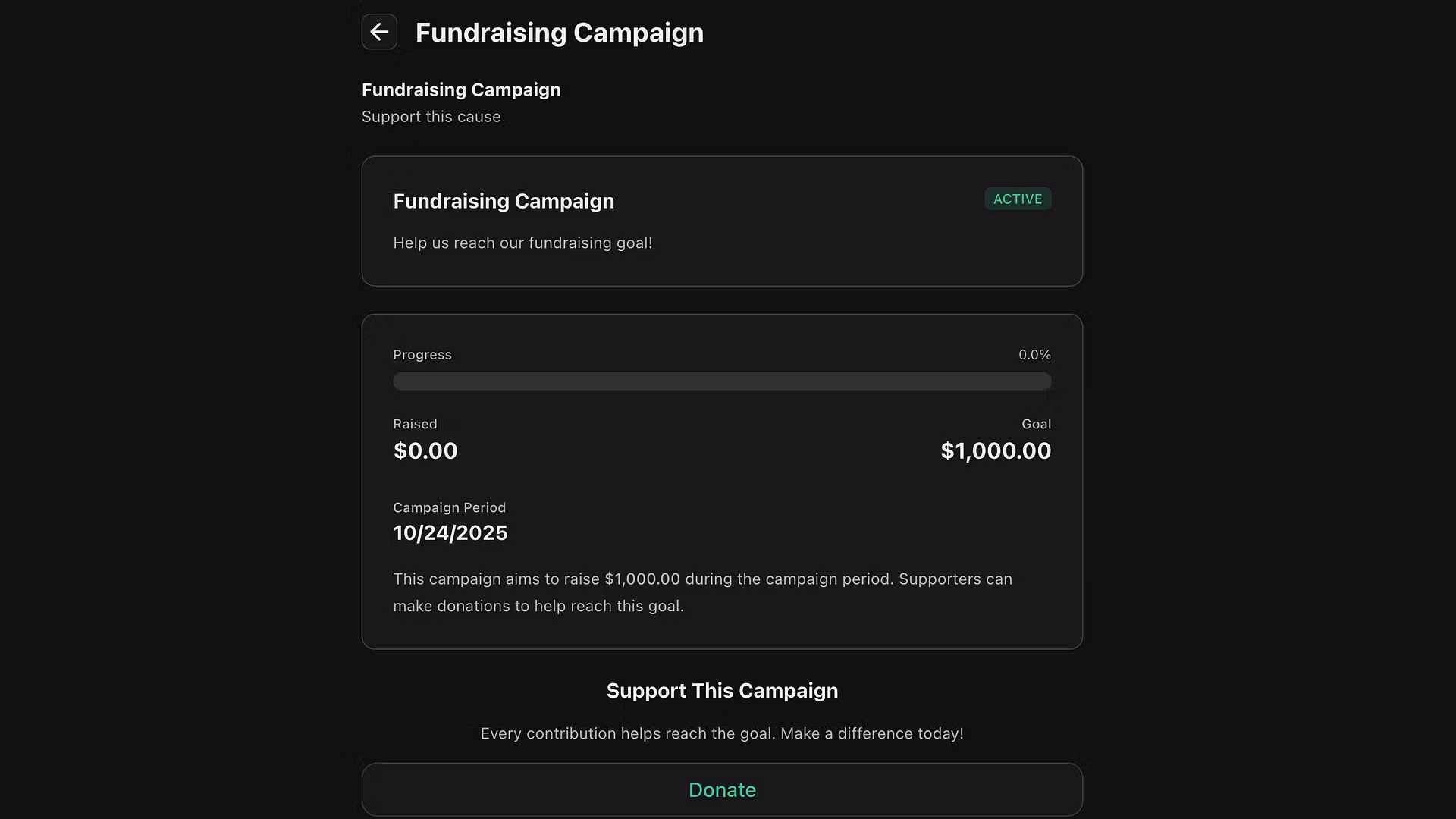Click the card title 'Fundraising Campaign'
The width and height of the screenshot is (1456, 819).
[x=504, y=201]
